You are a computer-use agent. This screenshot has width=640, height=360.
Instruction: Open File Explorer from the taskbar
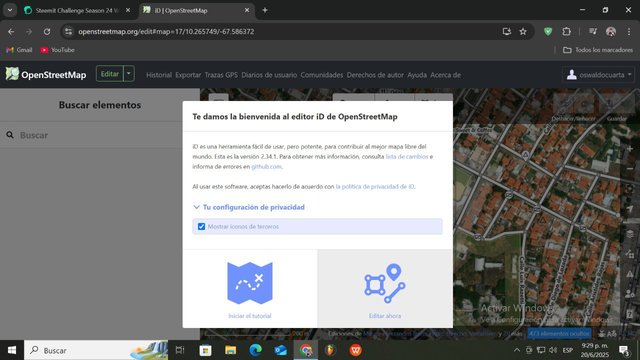point(231,350)
